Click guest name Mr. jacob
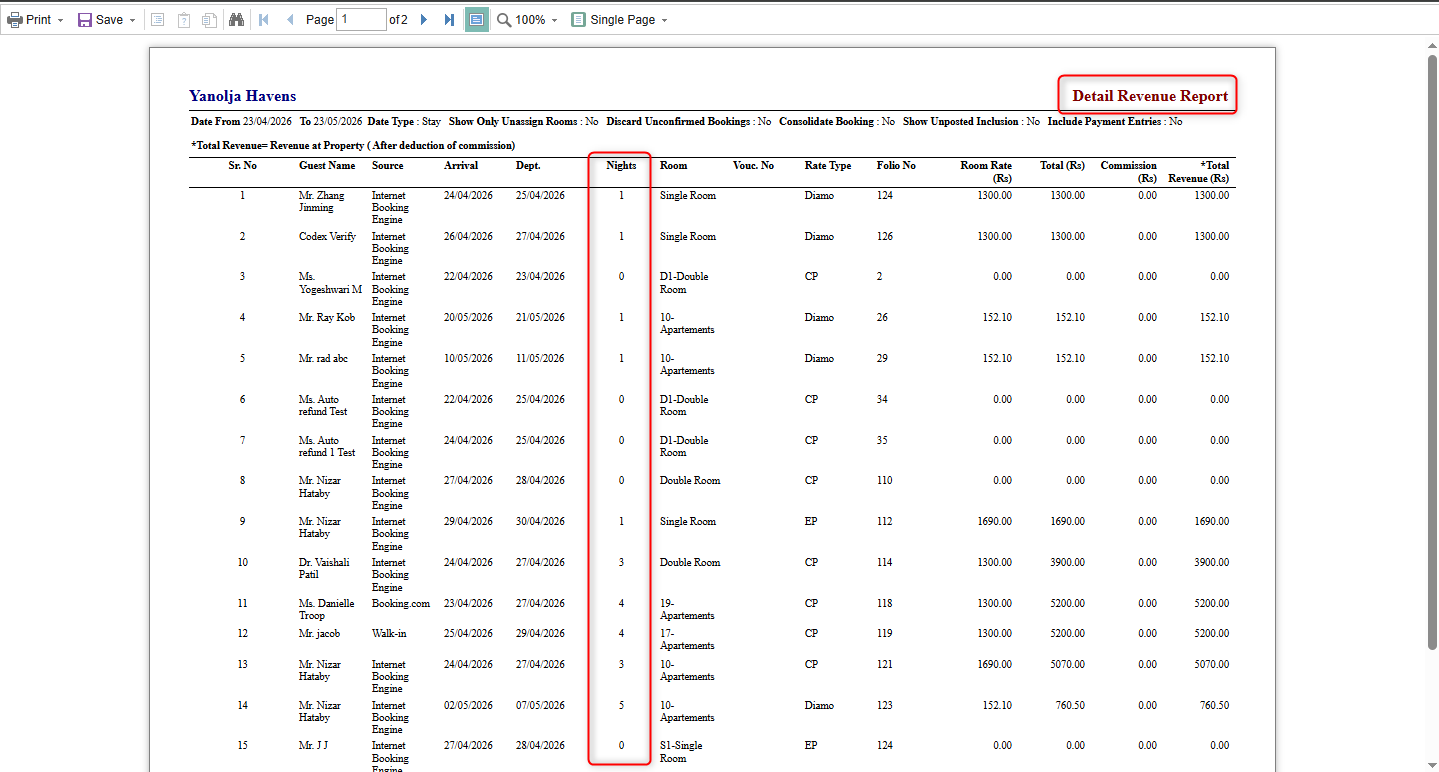The image size is (1439, 772). tap(319, 634)
